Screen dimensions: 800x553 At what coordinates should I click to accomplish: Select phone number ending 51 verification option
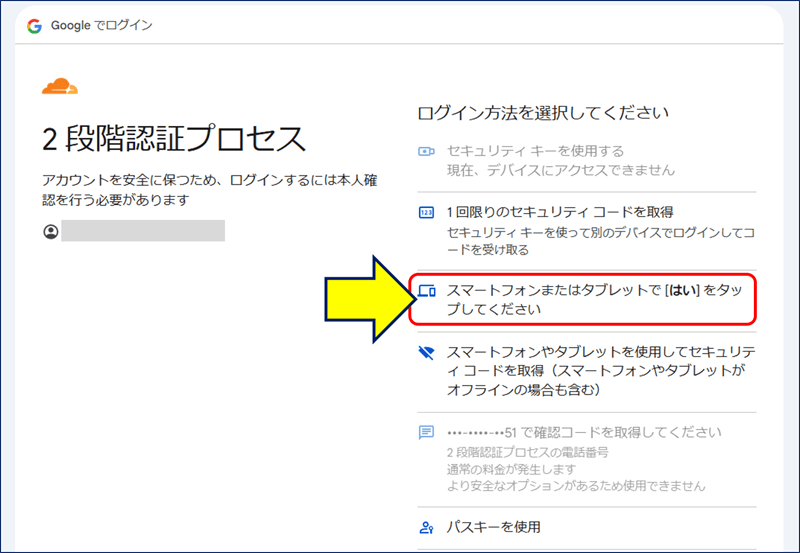[587, 459]
